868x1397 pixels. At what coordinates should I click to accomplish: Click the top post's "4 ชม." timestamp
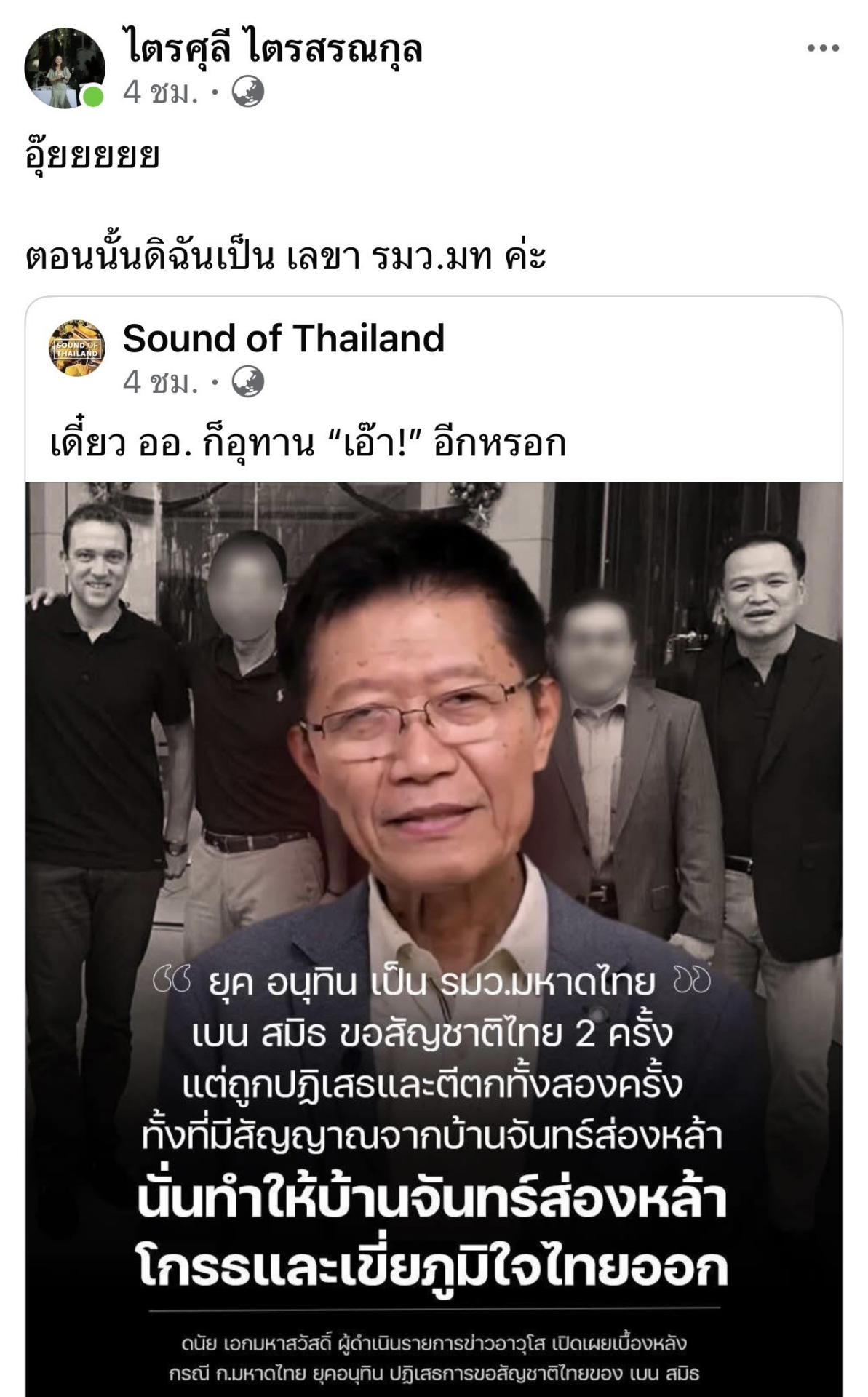point(160,92)
